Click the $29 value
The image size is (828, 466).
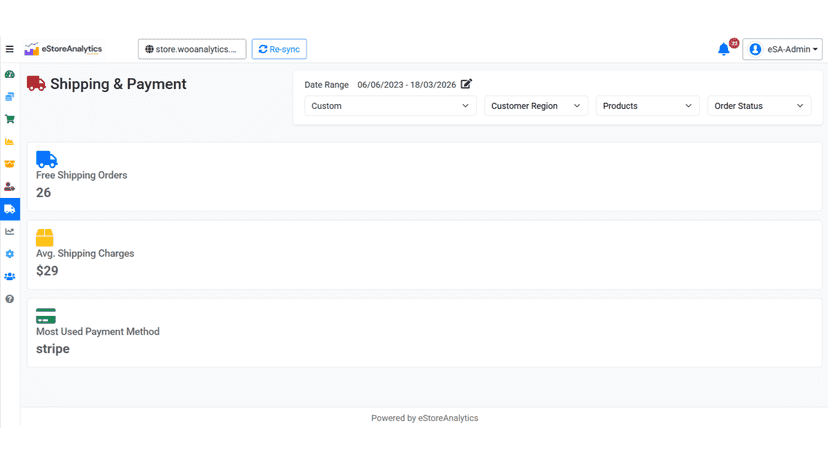click(x=47, y=271)
